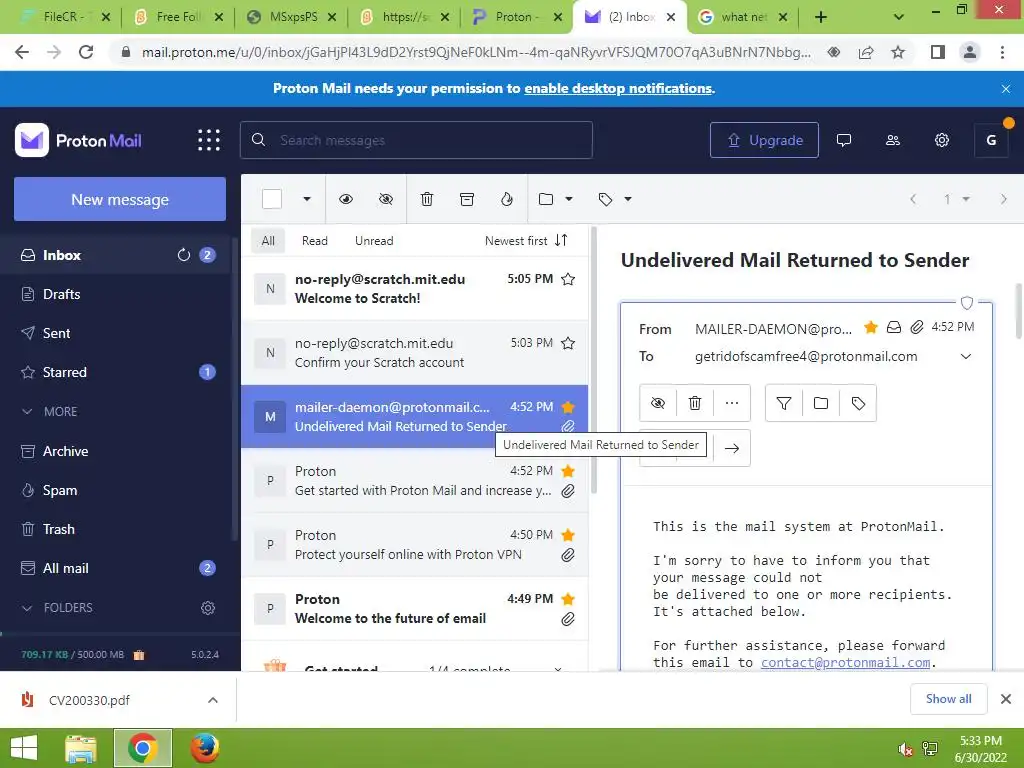Filter on this message using the funnel icon
This screenshot has height=768, width=1024.
point(784,403)
